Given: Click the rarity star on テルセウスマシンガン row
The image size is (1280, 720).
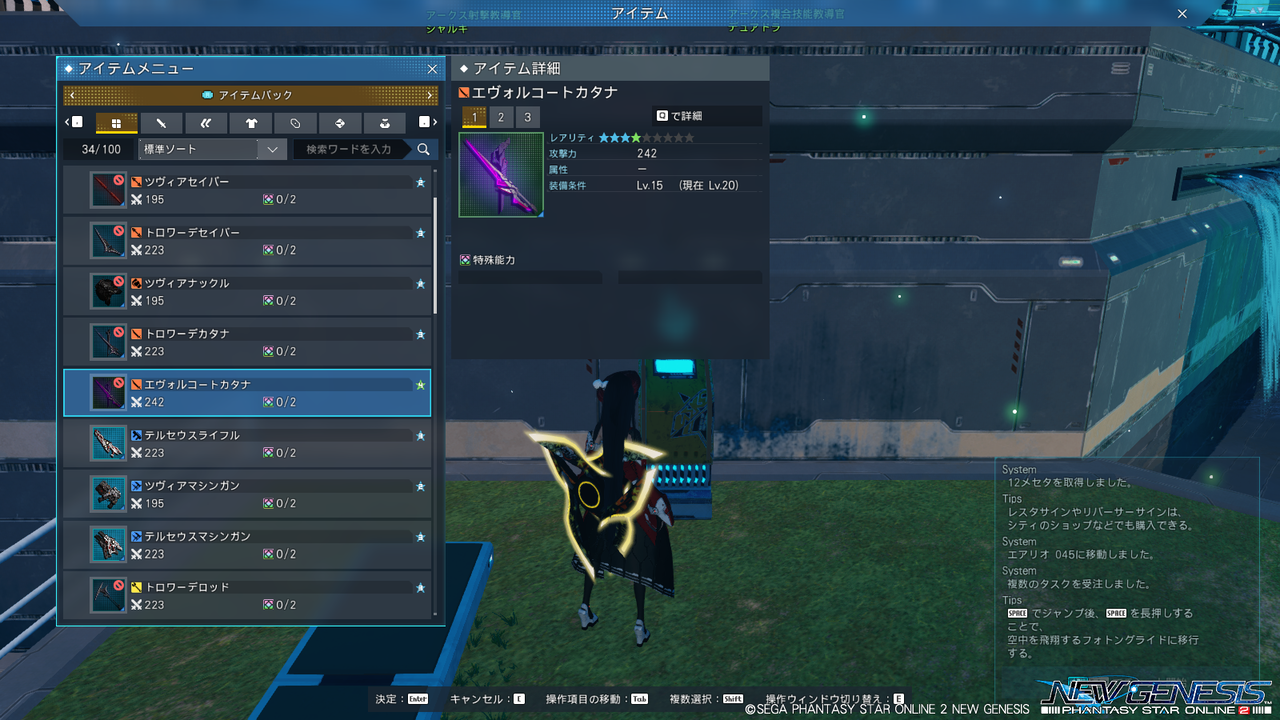Looking at the screenshot, I should click(421, 537).
